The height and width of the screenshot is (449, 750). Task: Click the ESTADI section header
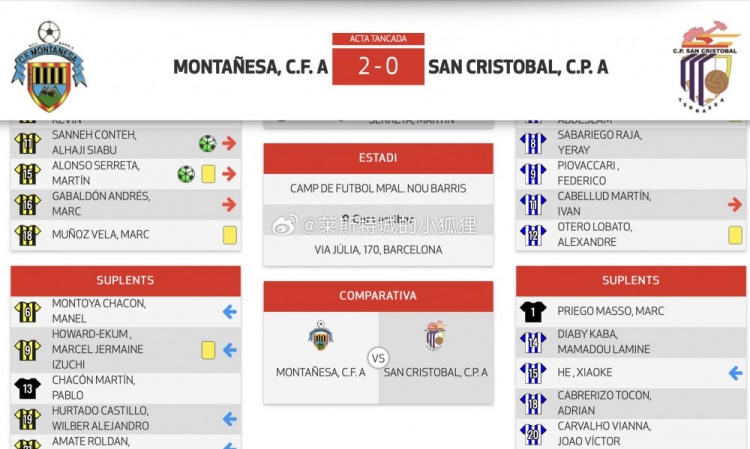point(378,158)
